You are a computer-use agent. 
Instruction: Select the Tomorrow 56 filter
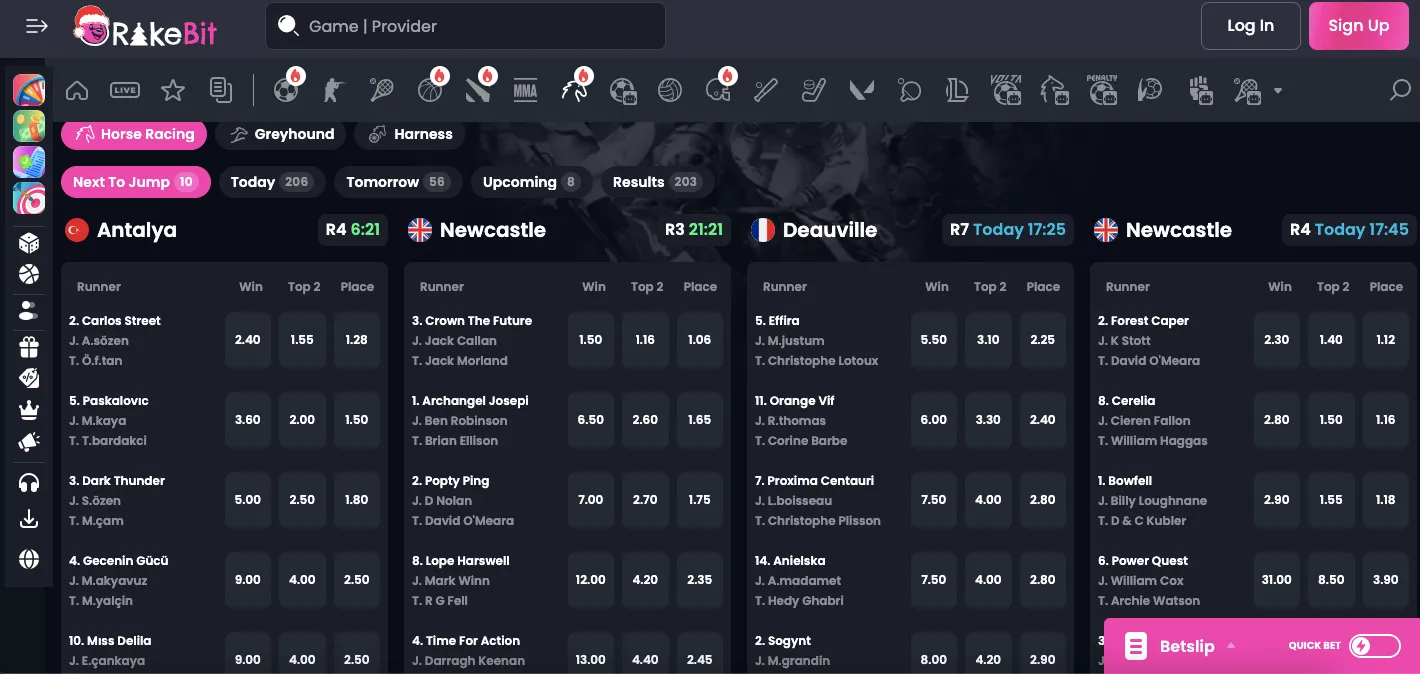point(398,182)
